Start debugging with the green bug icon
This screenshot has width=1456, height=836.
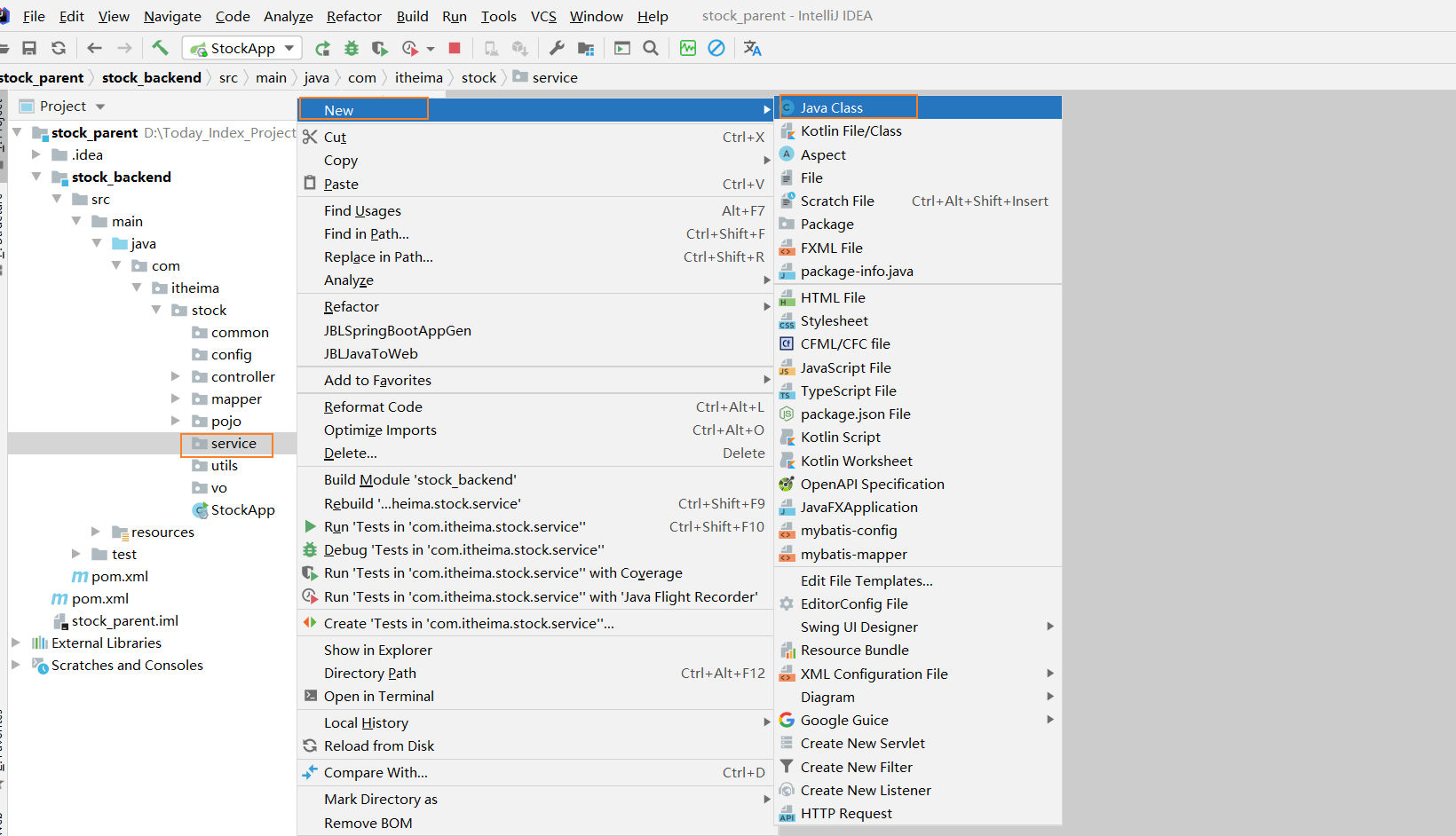(352, 48)
